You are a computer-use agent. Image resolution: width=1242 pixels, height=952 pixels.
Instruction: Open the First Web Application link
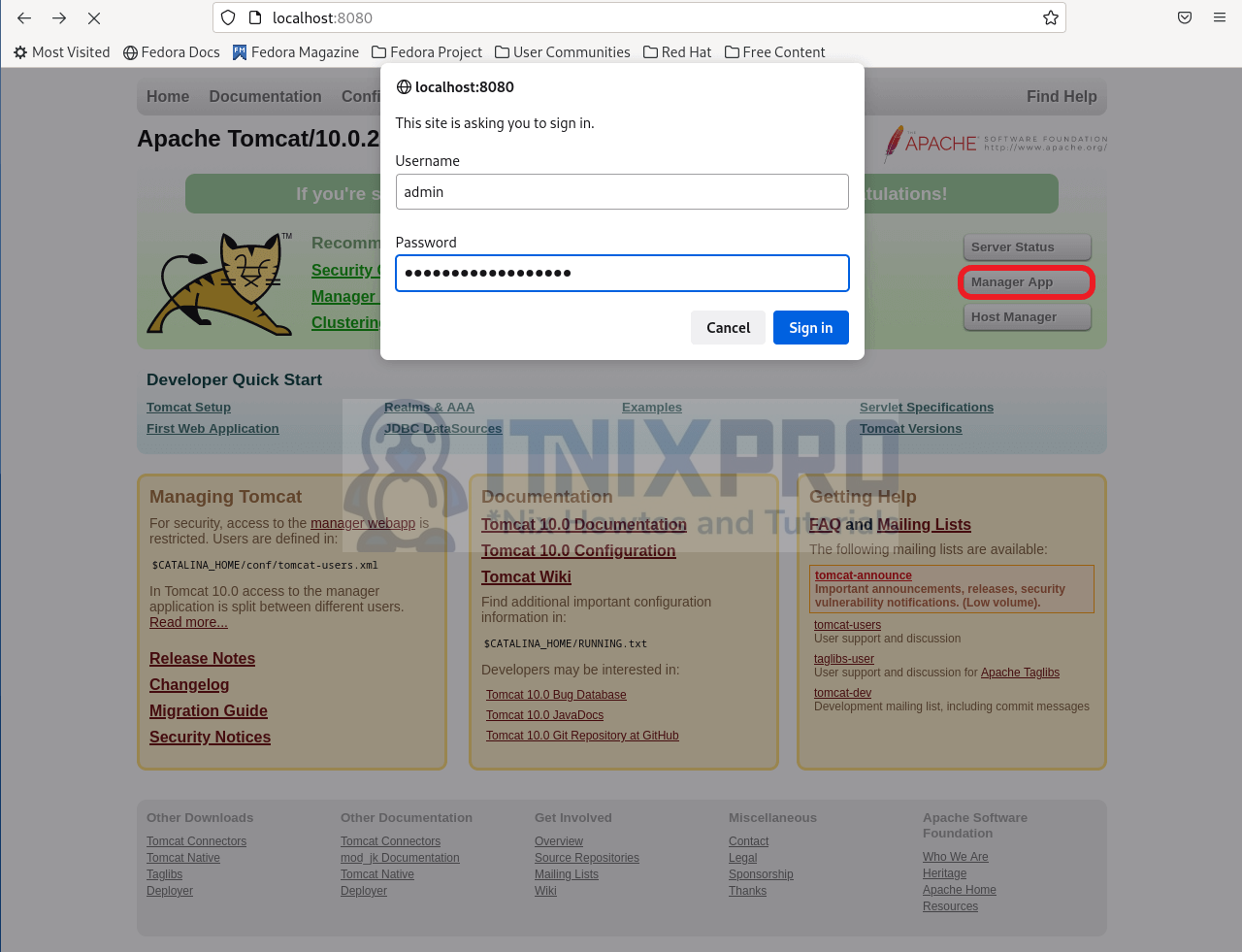pyautogui.click(x=212, y=429)
